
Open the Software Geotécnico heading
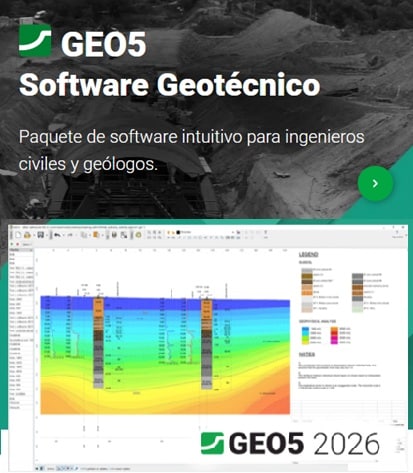pyautogui.click(x=170, y=85)
